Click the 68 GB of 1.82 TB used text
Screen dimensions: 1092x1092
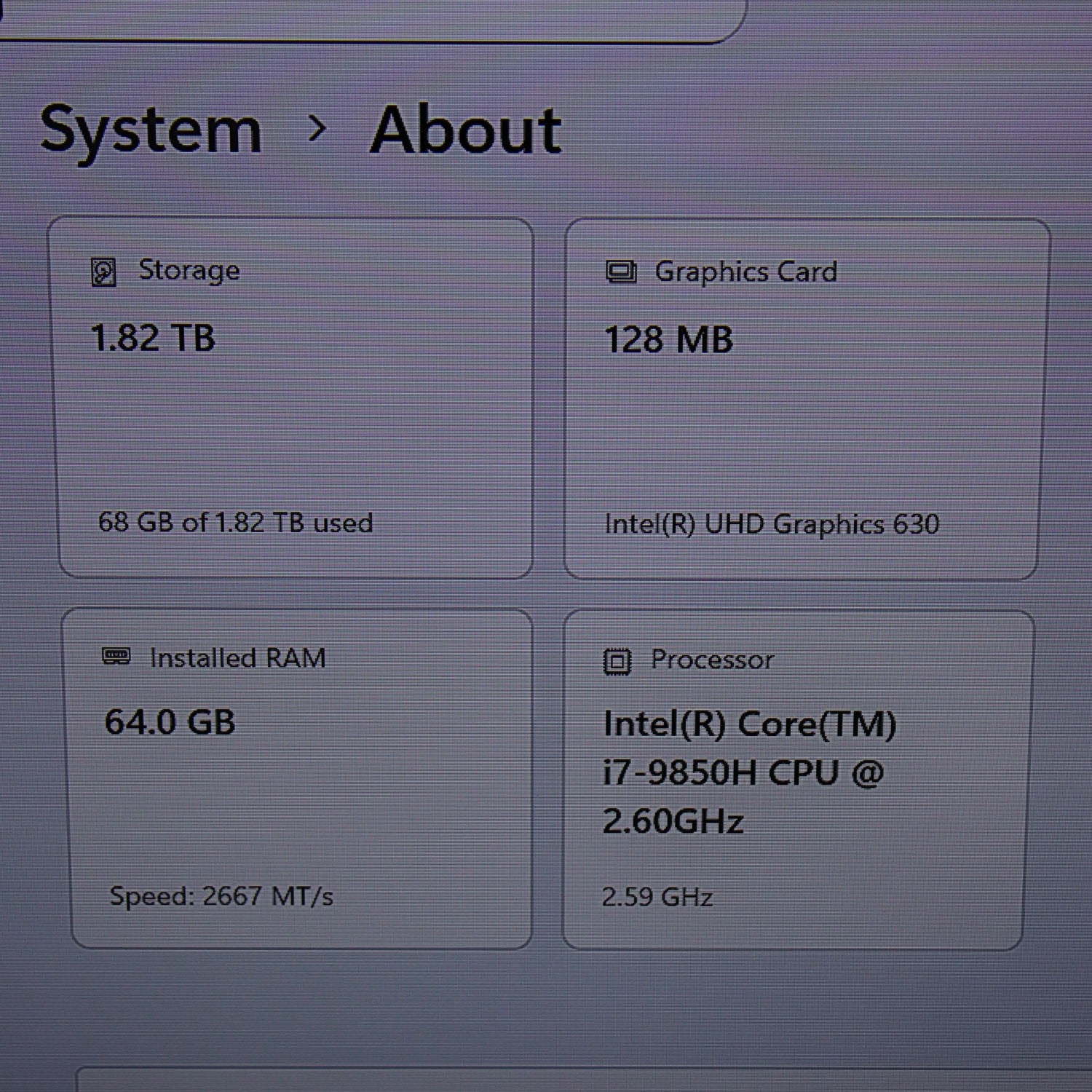[x=234, y=523]
